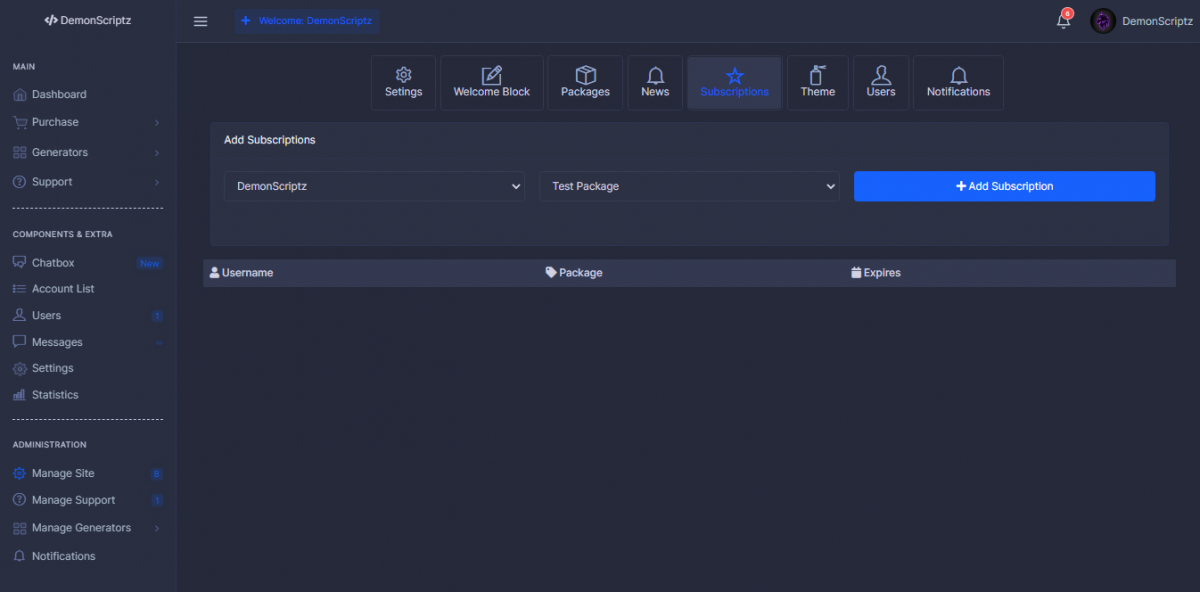This screenshot has height=592, width=1200.
Task: Open the Setings gear tab
Action: (x=403, y=82)
